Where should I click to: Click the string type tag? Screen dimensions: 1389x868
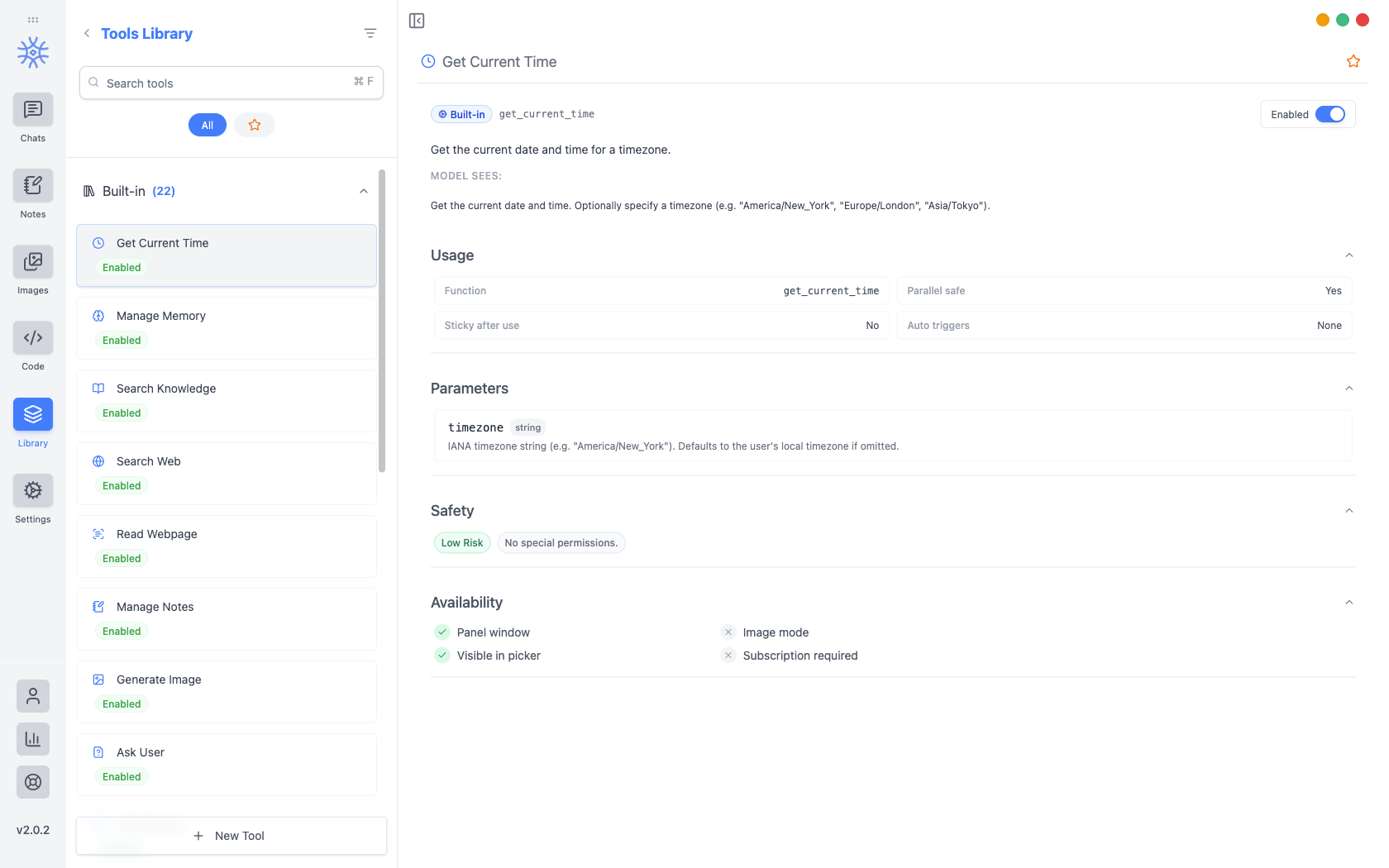(x=527, y=427)
